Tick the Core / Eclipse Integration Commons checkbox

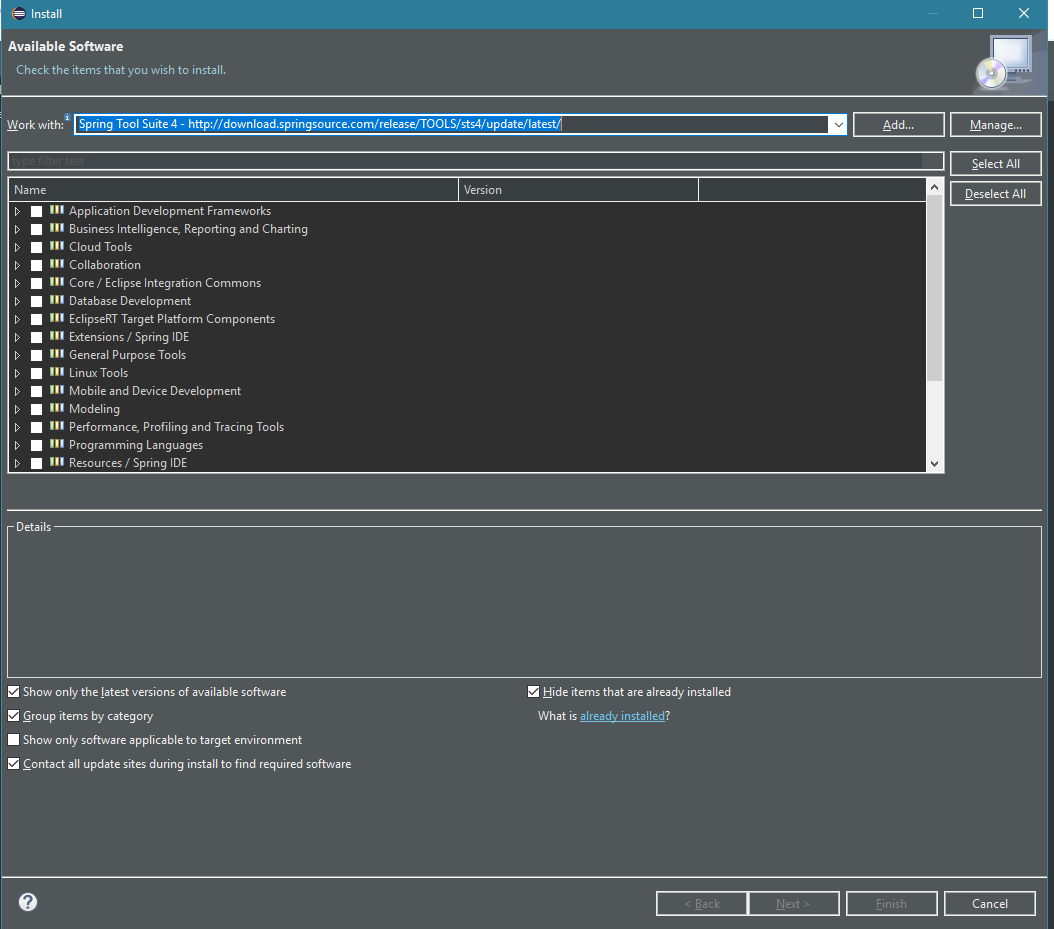pyautogui.click(x=36, y=283)
